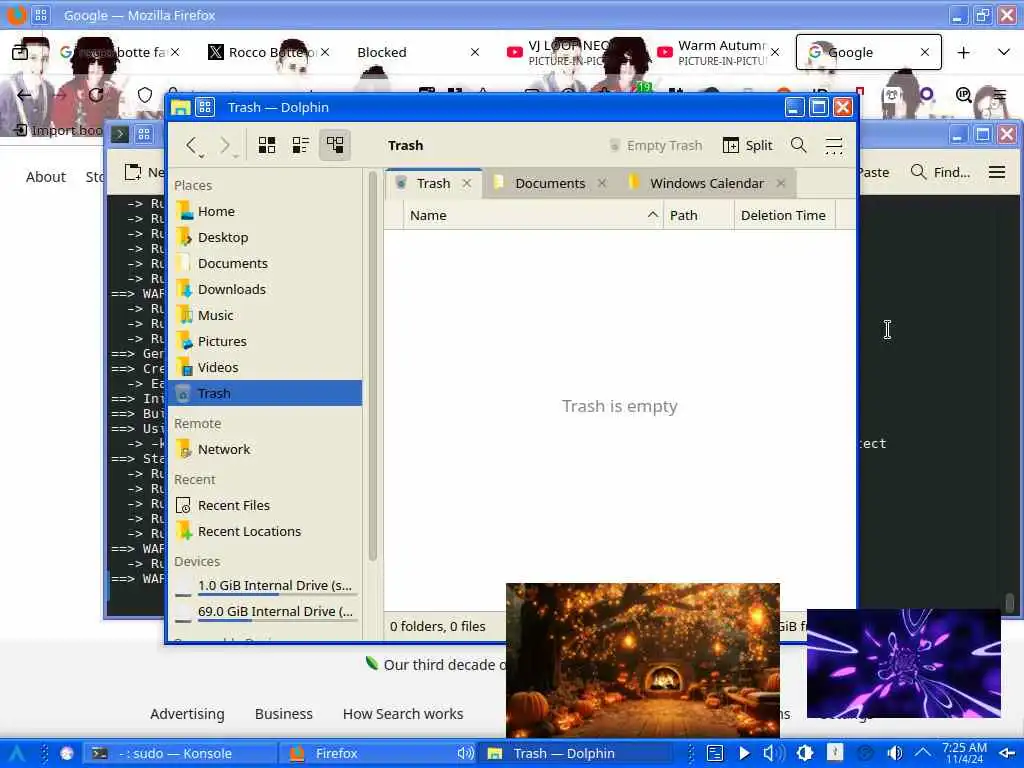
Task: Open Dolphin hamburger menu
Action: (834, 145)
